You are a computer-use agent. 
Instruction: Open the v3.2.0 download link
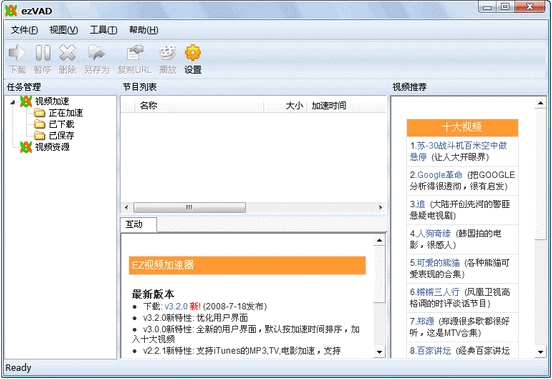(x=176, y=307)
